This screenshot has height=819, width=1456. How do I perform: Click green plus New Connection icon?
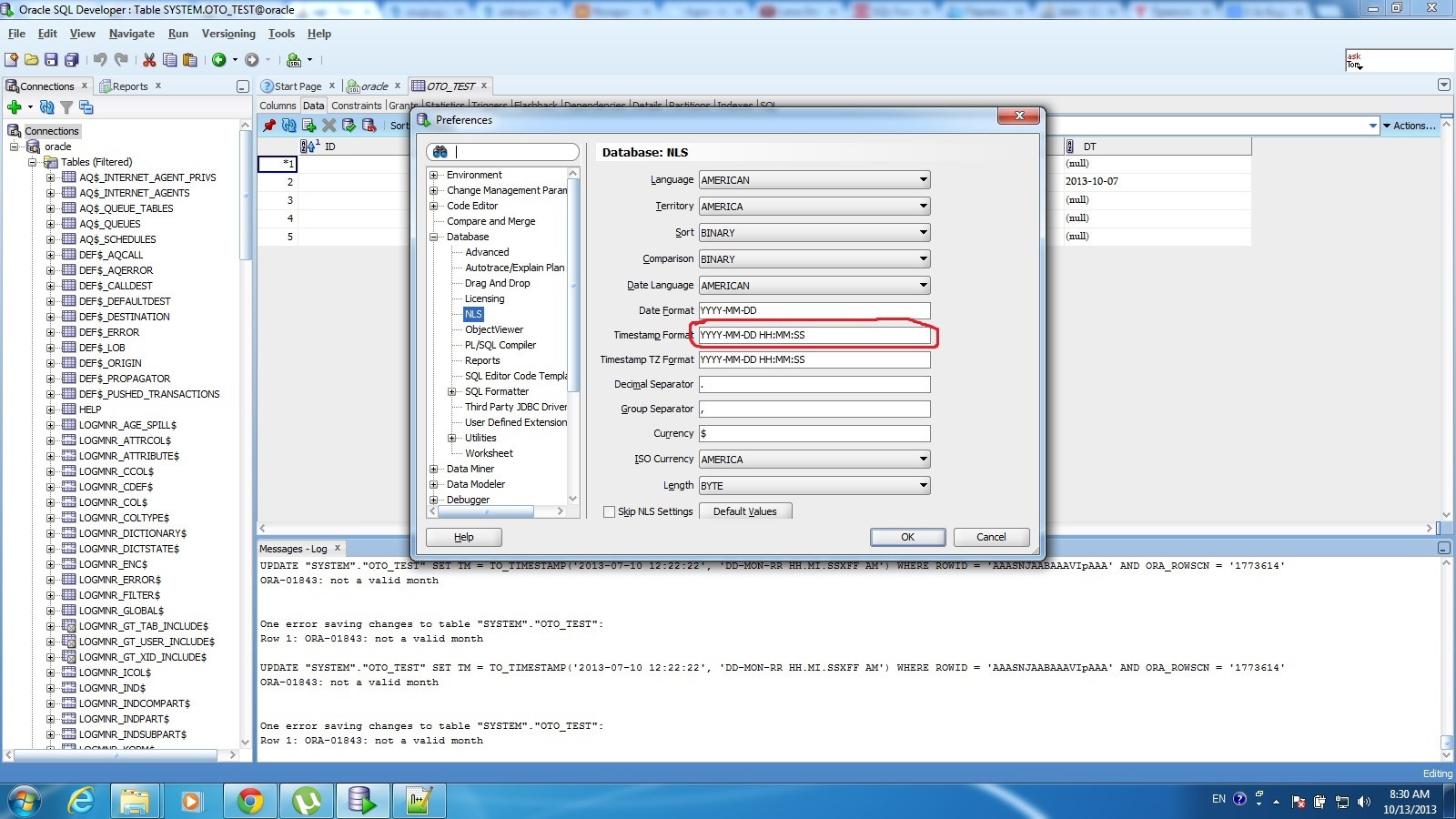coord(15,107)
